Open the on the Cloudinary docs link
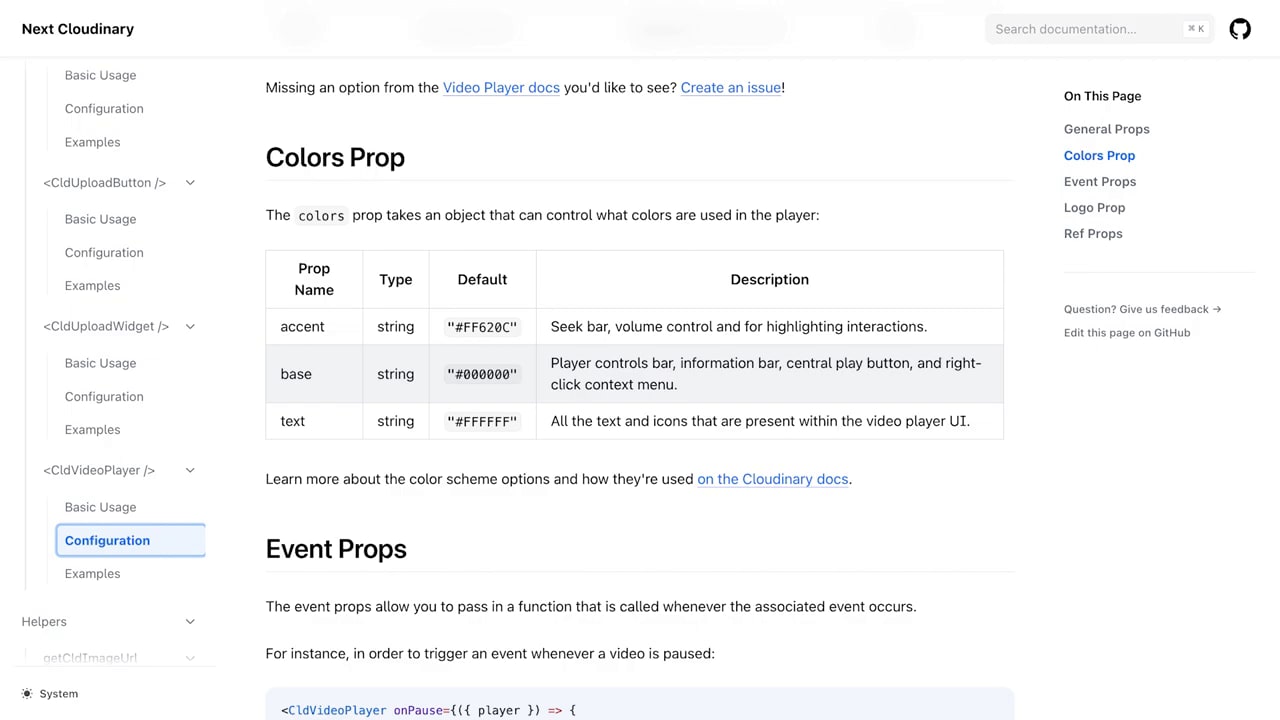Screen dimensions: 1280x720 [773, 479]
